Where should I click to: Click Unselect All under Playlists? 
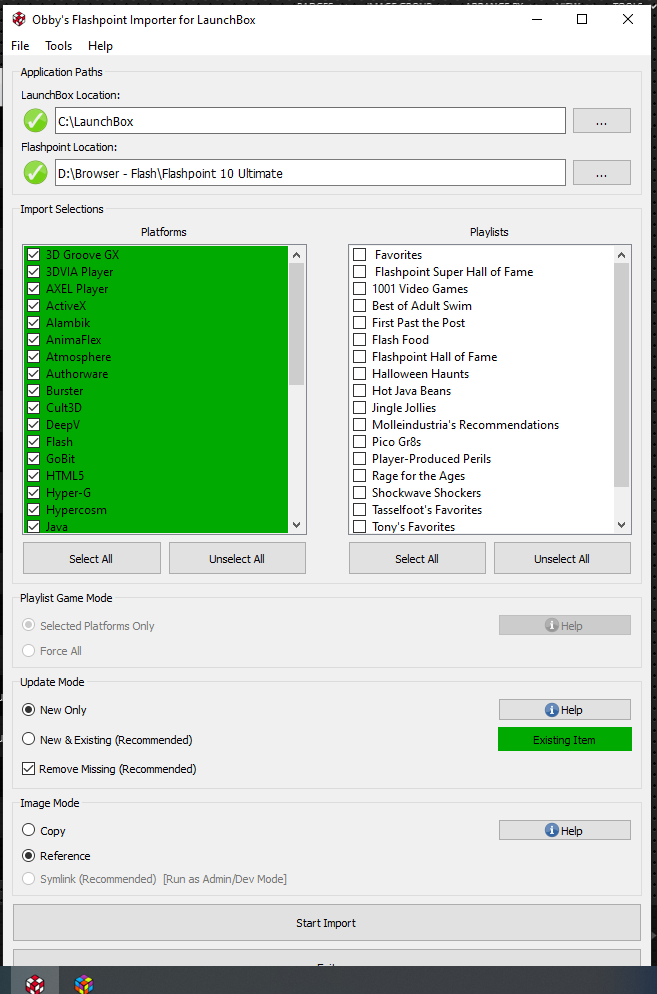563,558
